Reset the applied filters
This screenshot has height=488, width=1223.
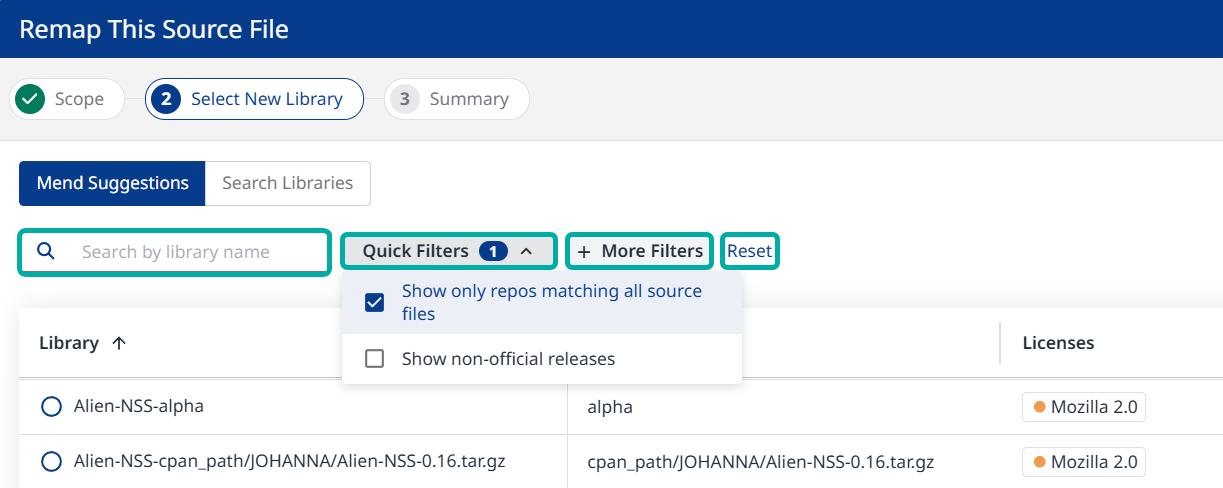tap(749, 251)
